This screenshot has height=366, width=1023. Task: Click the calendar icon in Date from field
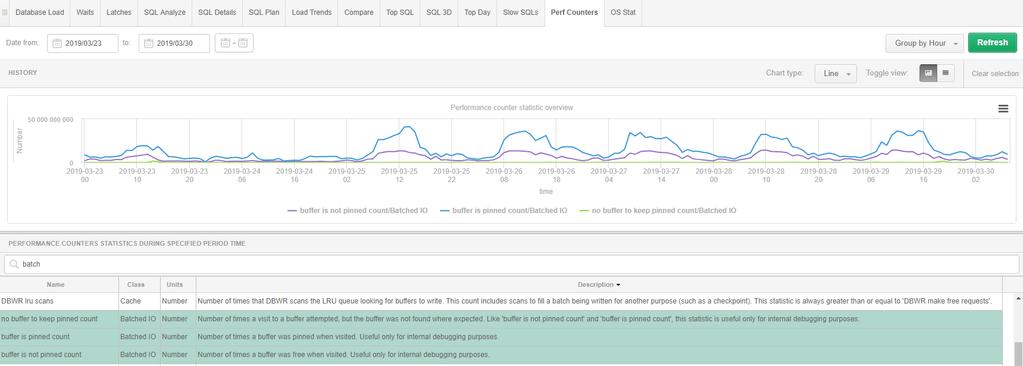click(57, 44)
